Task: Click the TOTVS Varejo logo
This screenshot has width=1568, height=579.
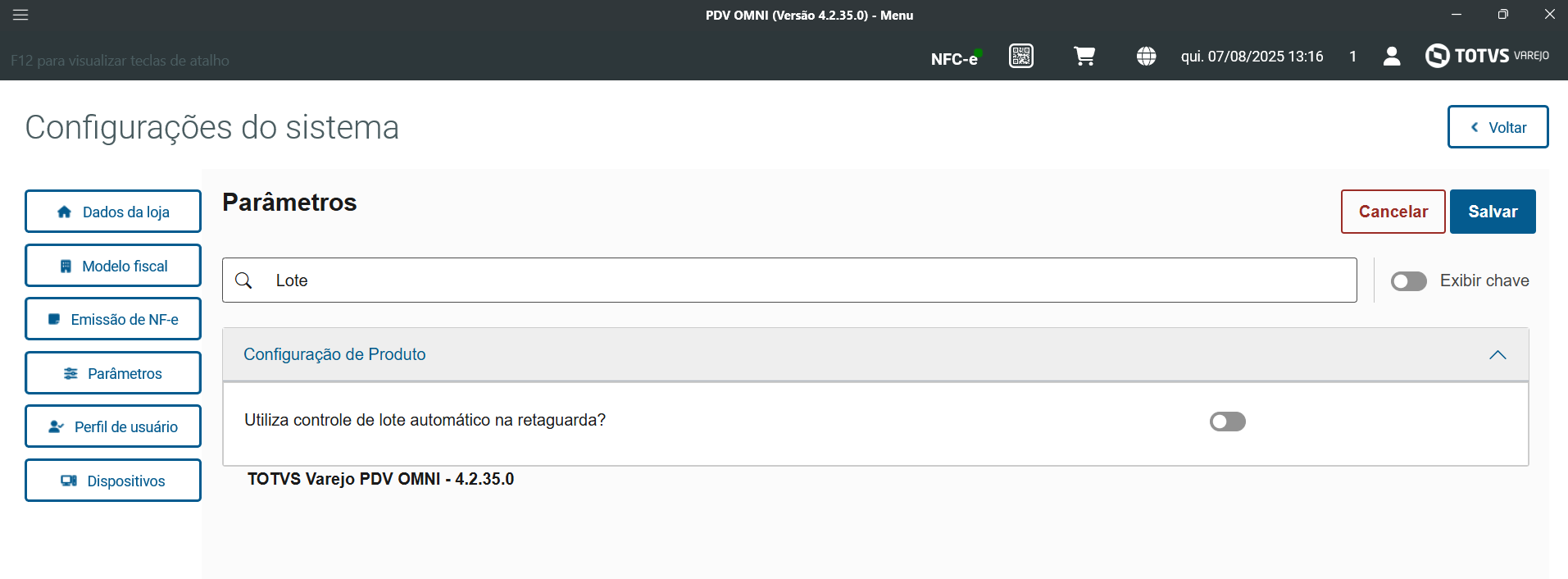Action: click(x=1487, y=56)
